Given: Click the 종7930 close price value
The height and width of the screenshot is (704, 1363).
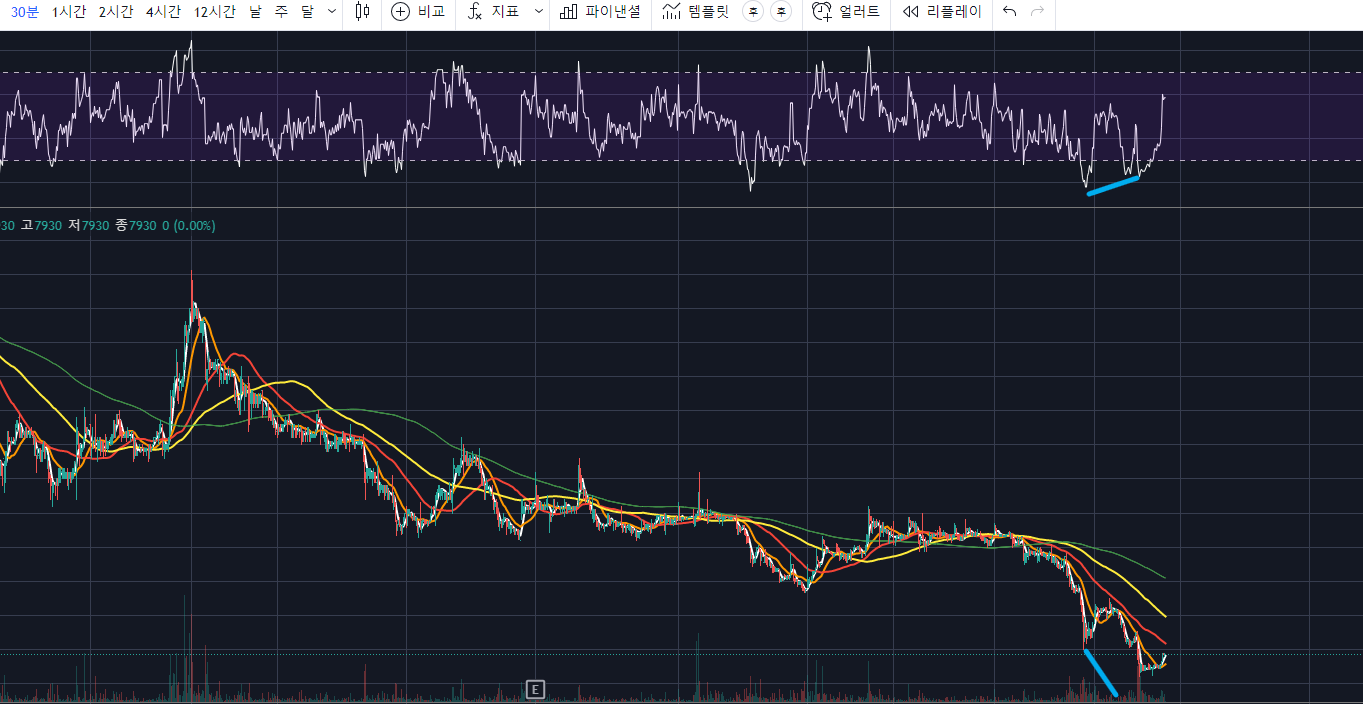Looking at the screenshot, I should coord(136,226).
